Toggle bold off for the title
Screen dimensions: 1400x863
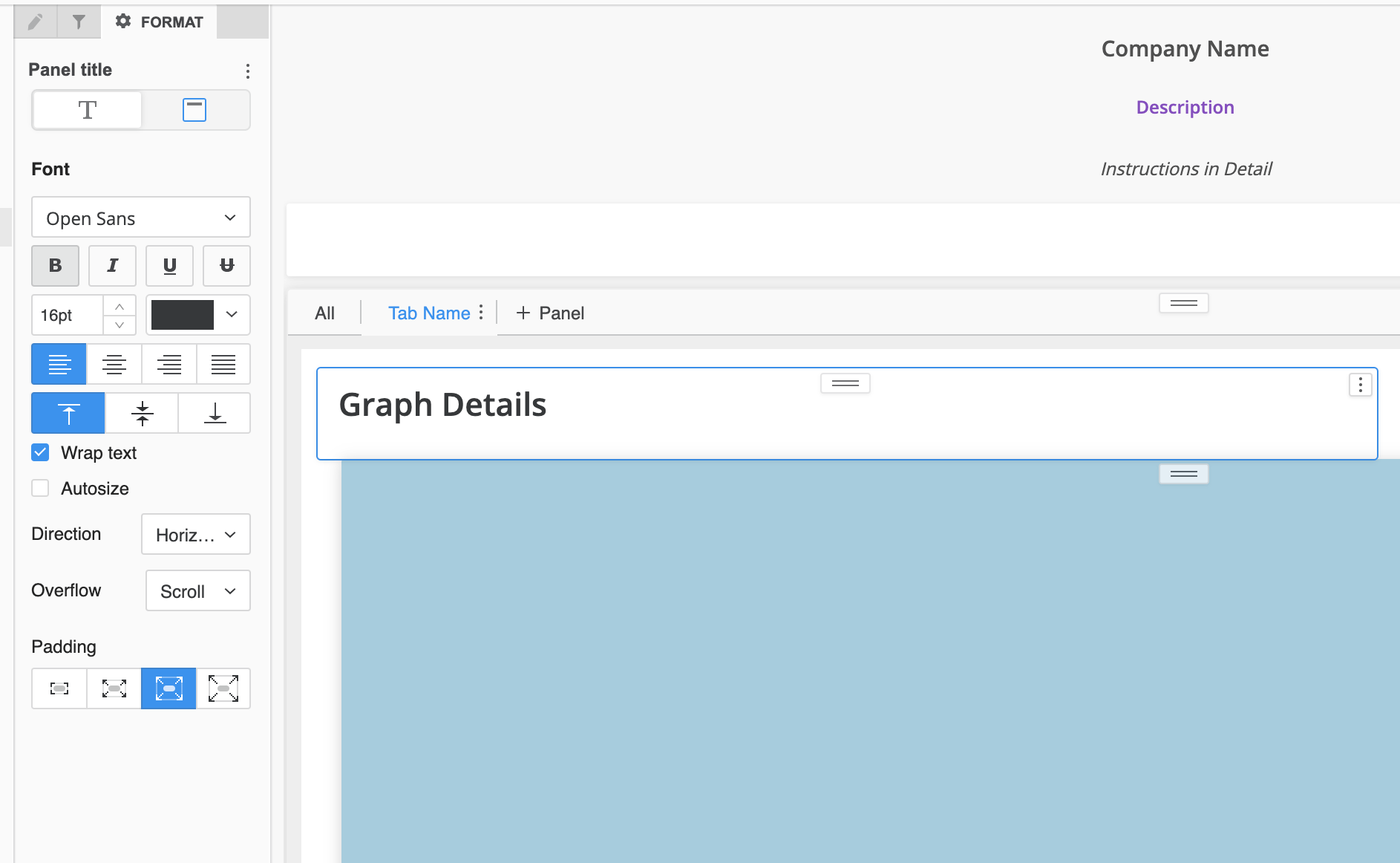[55, 265]
